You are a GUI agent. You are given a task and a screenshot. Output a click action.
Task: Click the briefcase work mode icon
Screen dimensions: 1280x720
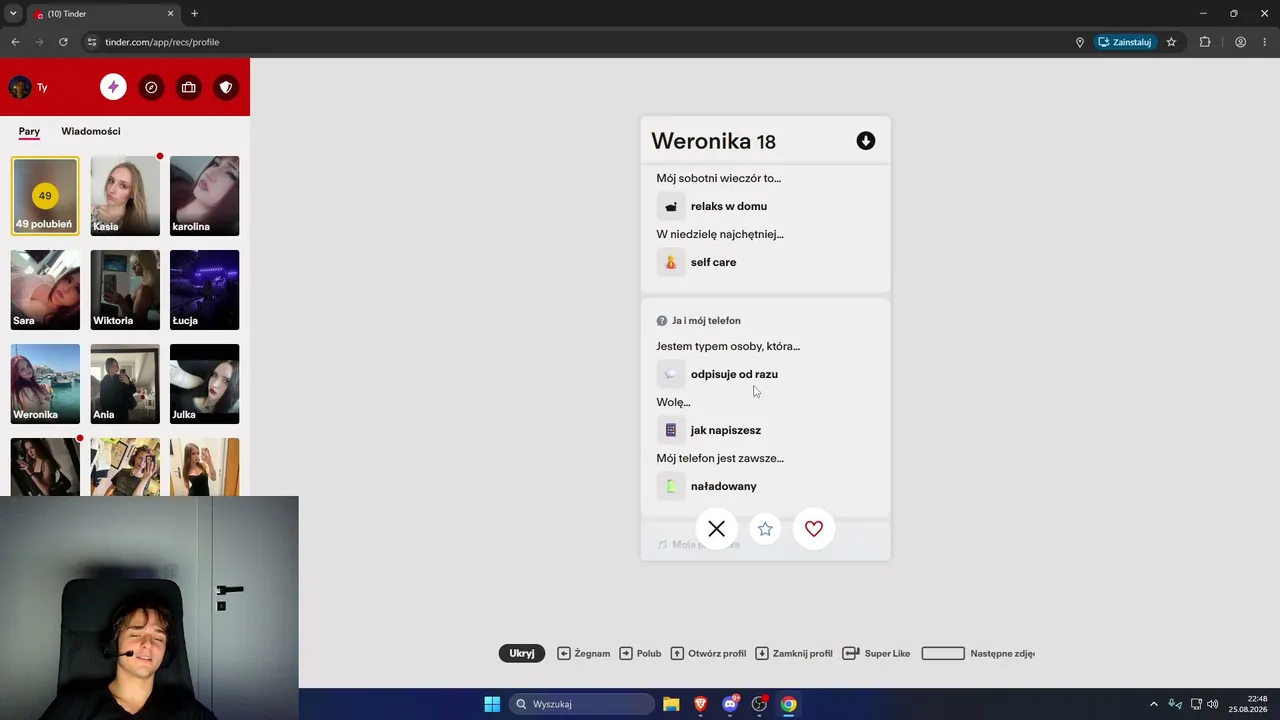pos(188,87)
